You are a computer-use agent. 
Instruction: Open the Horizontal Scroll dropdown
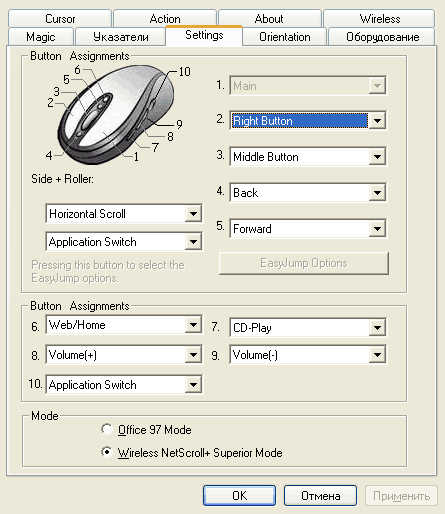click(x=124, y=213)
